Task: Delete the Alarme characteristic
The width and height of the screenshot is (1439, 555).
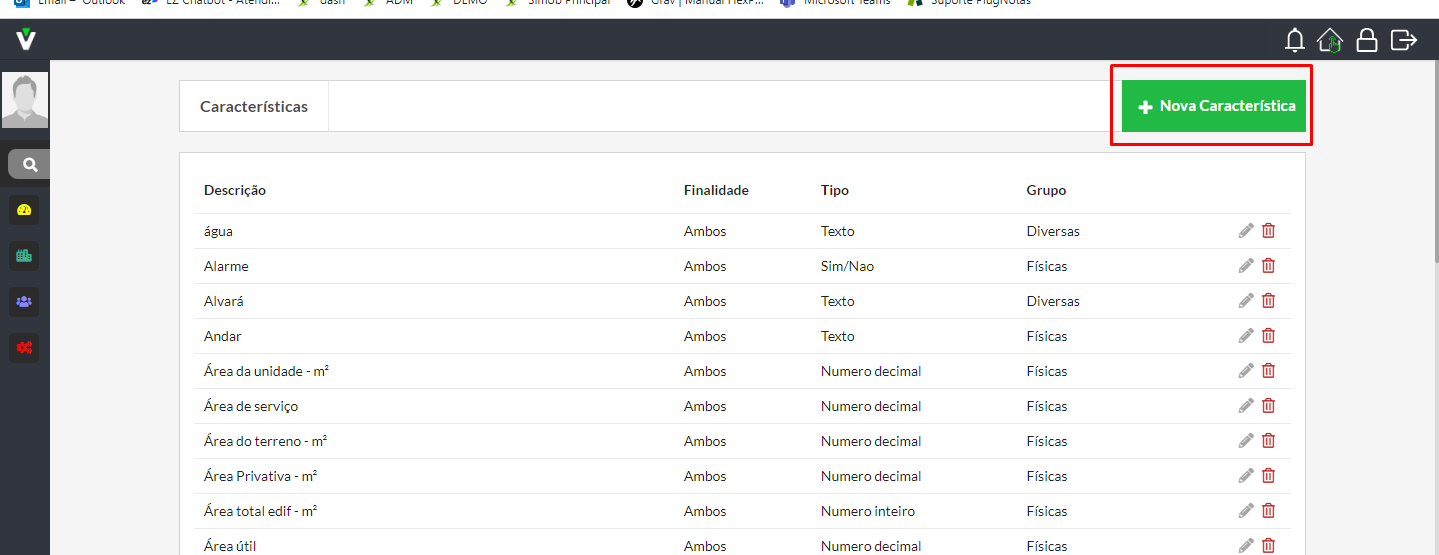Action: tap(1268, 266)
